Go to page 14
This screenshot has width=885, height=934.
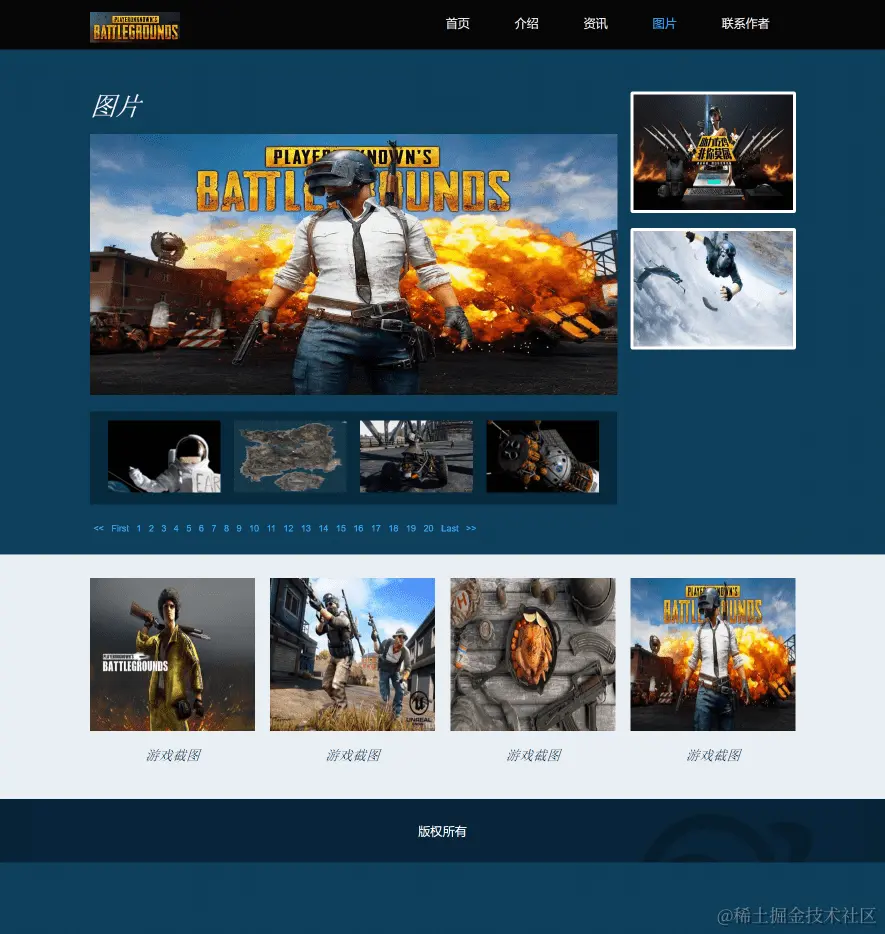[x=323, y=528]
